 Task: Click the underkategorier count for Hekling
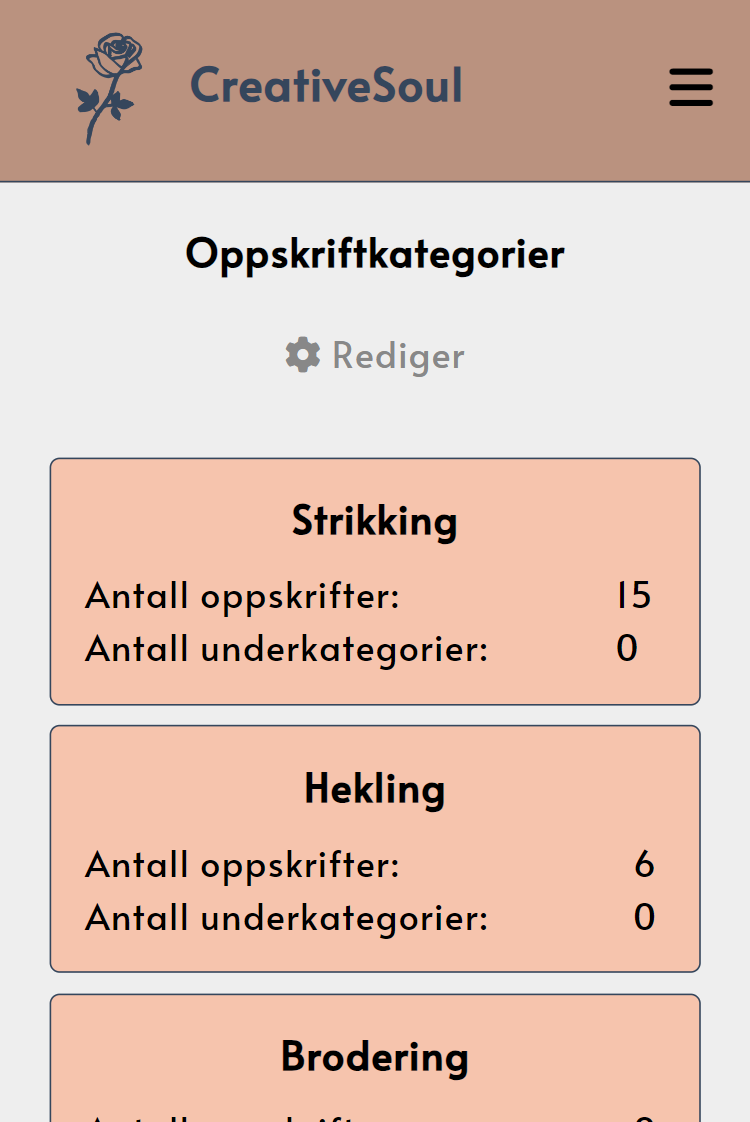tap(644, 917)
